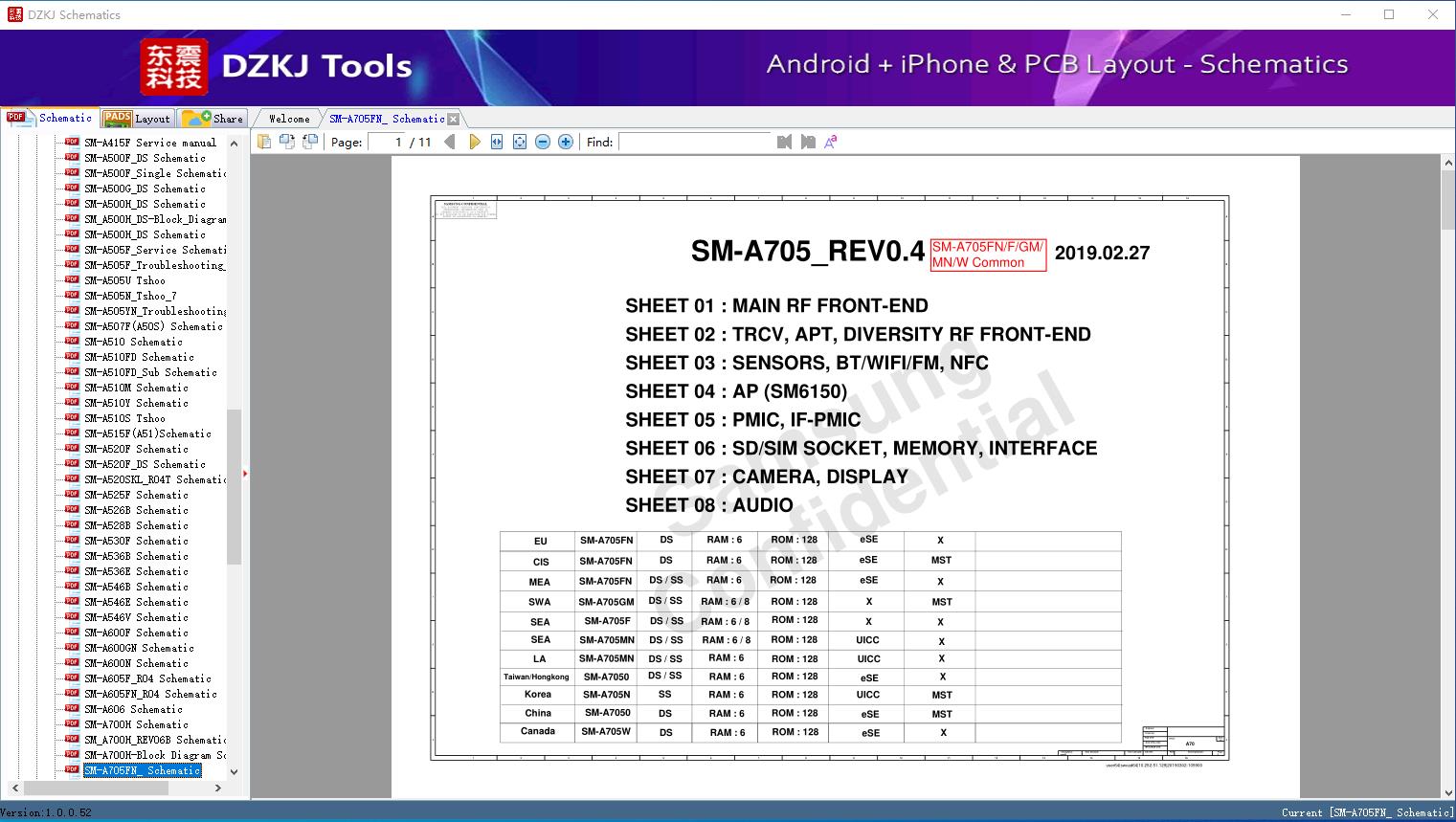Open SM_A700H_REV06B Schematic
Image resolution: width=1456 pixels, height=822 pixels.
tap(155, 740)
